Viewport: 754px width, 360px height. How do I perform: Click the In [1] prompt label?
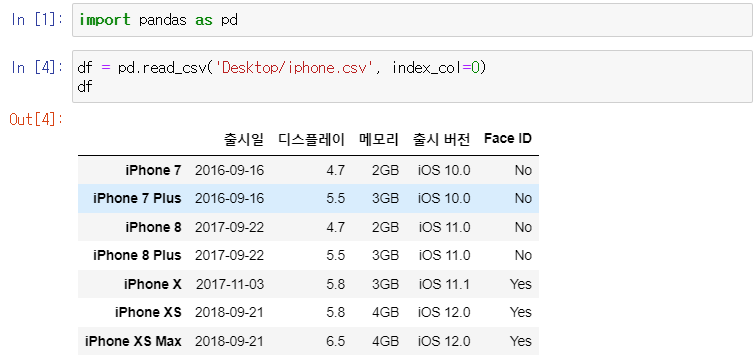pyautogui.click(x=37, y=20)
